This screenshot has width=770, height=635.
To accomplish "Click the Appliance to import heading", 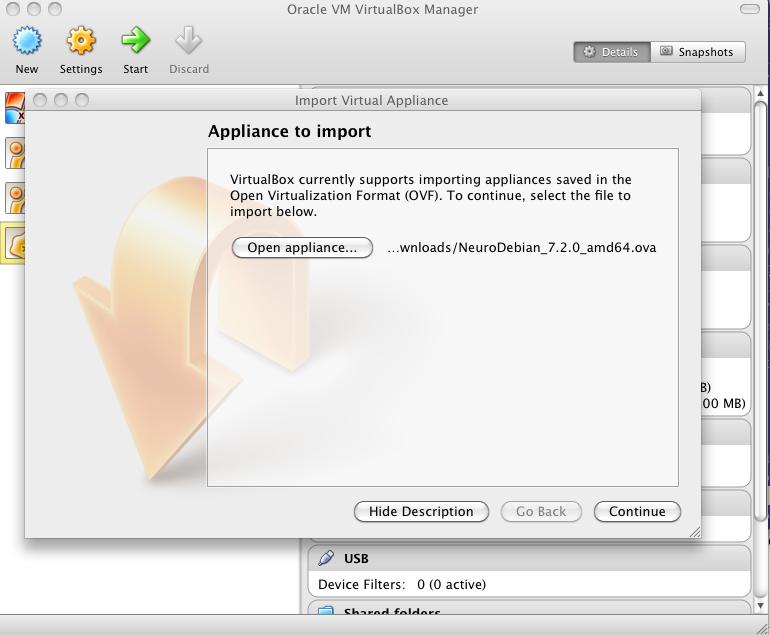I will pos(290,132).
